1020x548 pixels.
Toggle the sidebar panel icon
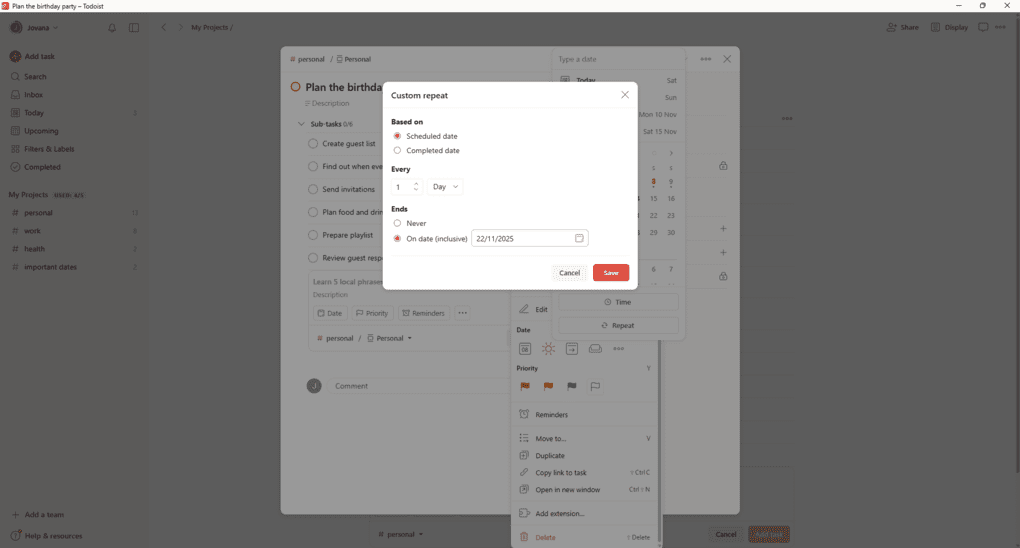(x=134, y=27)
